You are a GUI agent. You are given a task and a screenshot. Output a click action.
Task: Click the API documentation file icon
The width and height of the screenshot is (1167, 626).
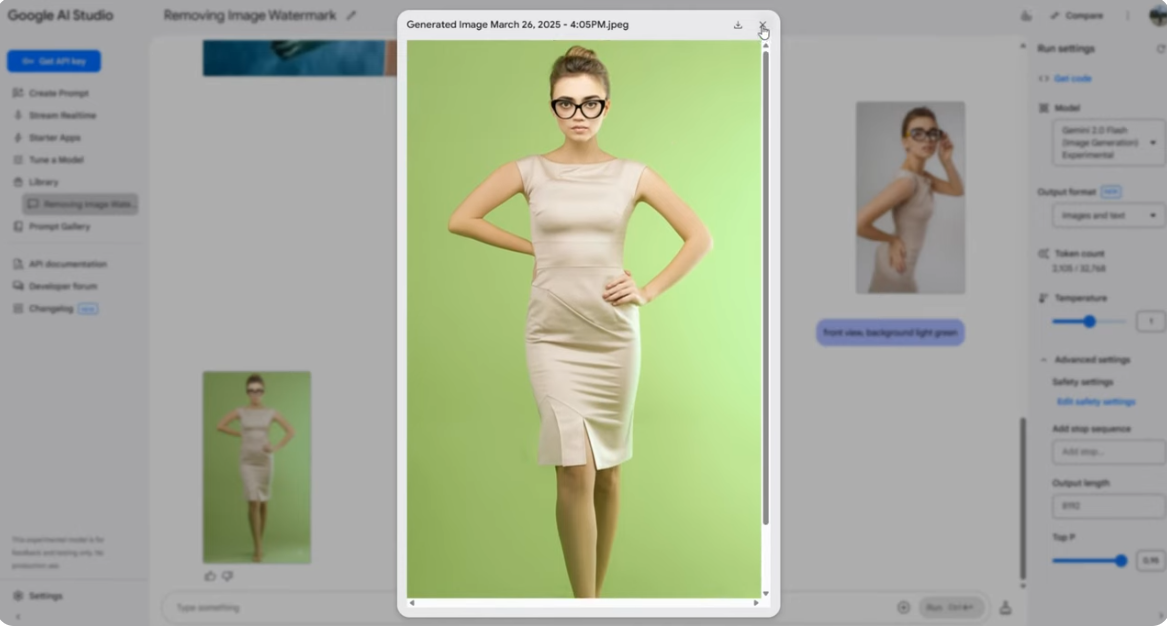(18, 264)
